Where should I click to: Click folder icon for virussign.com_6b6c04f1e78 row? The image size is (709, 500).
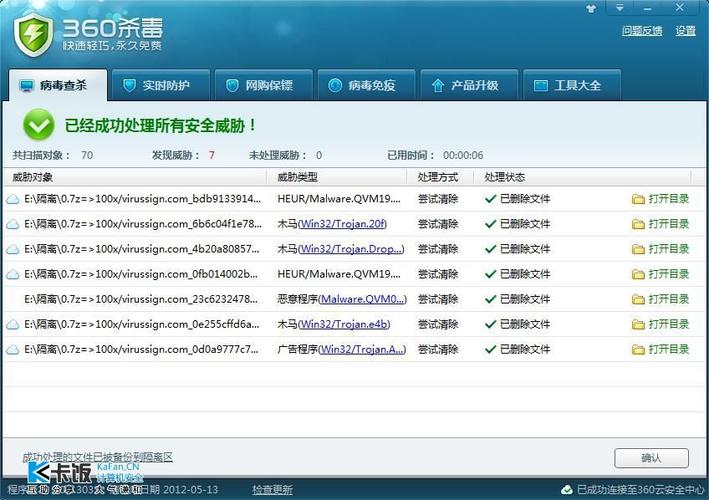click(x=638, y=224)
